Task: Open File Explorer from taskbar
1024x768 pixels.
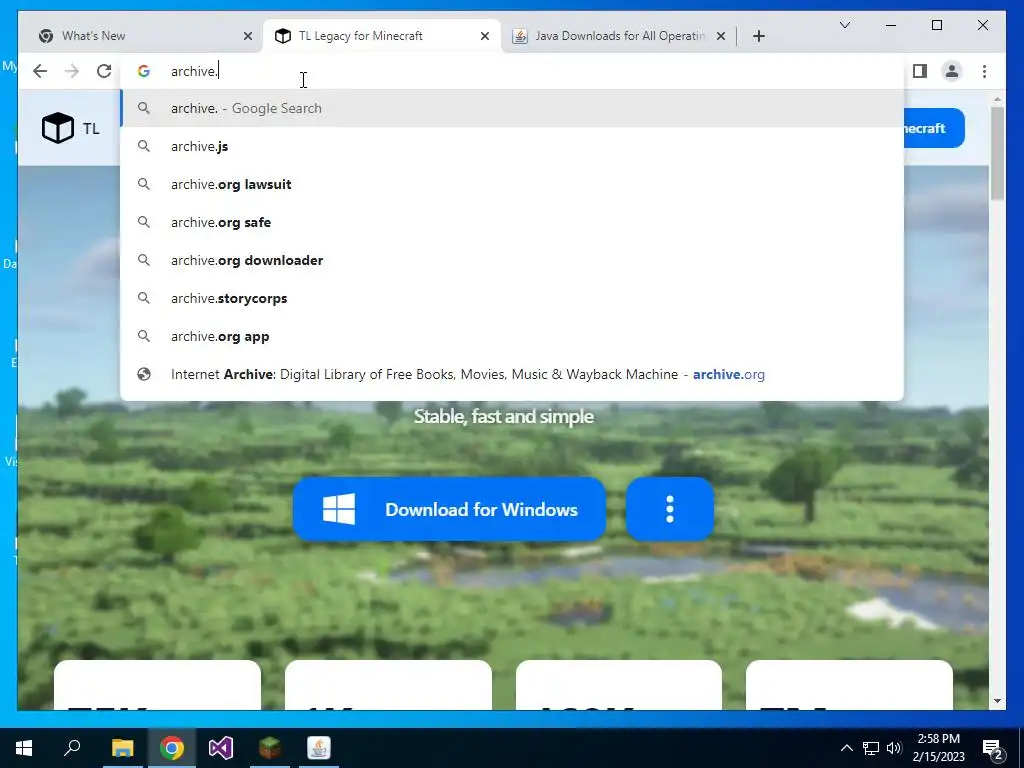Action: pos(122,748)
